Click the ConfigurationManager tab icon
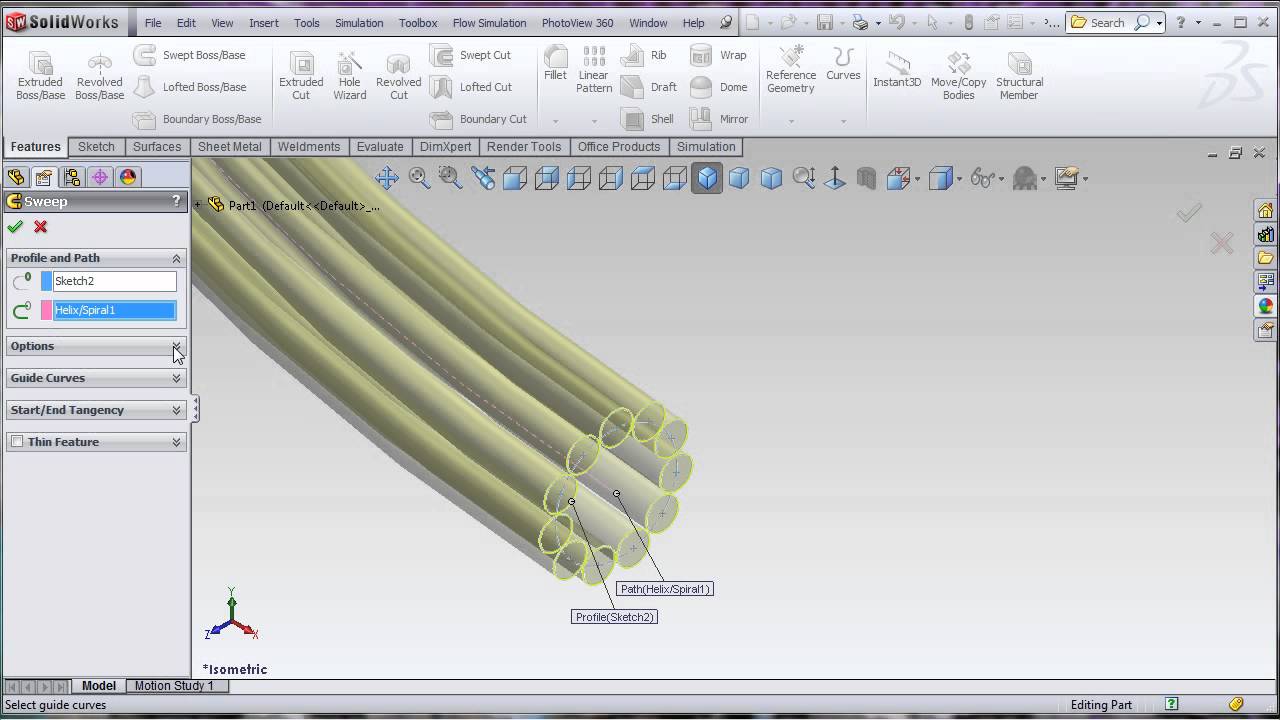This screenshot has height=720, width=1280. 72,177
